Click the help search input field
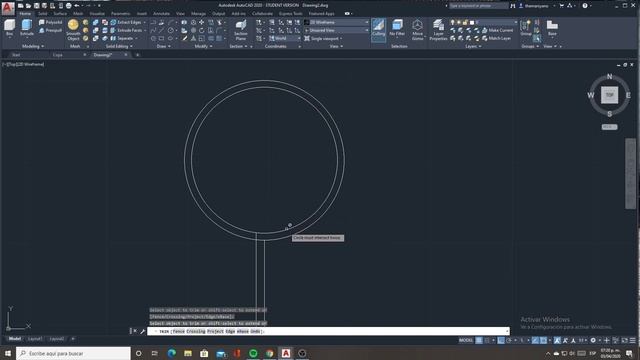This screenshot has width=640, height=360. (478, 6)
